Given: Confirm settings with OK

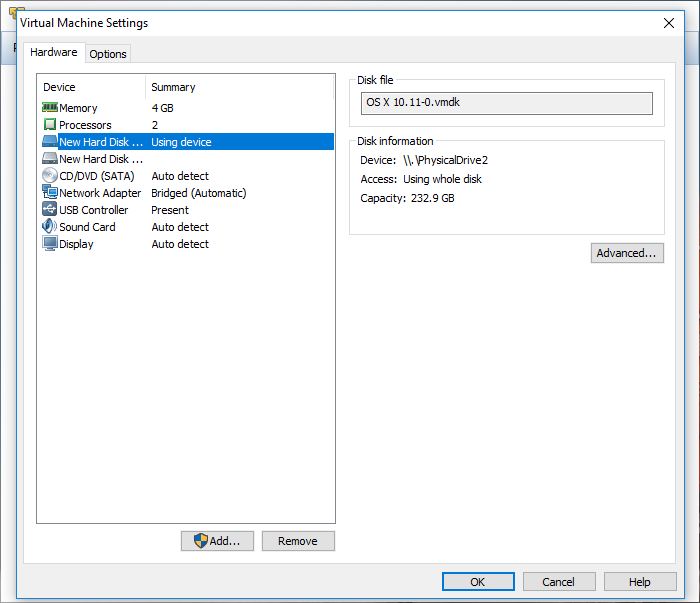Looking at the screenshot, I should [478, 582].
